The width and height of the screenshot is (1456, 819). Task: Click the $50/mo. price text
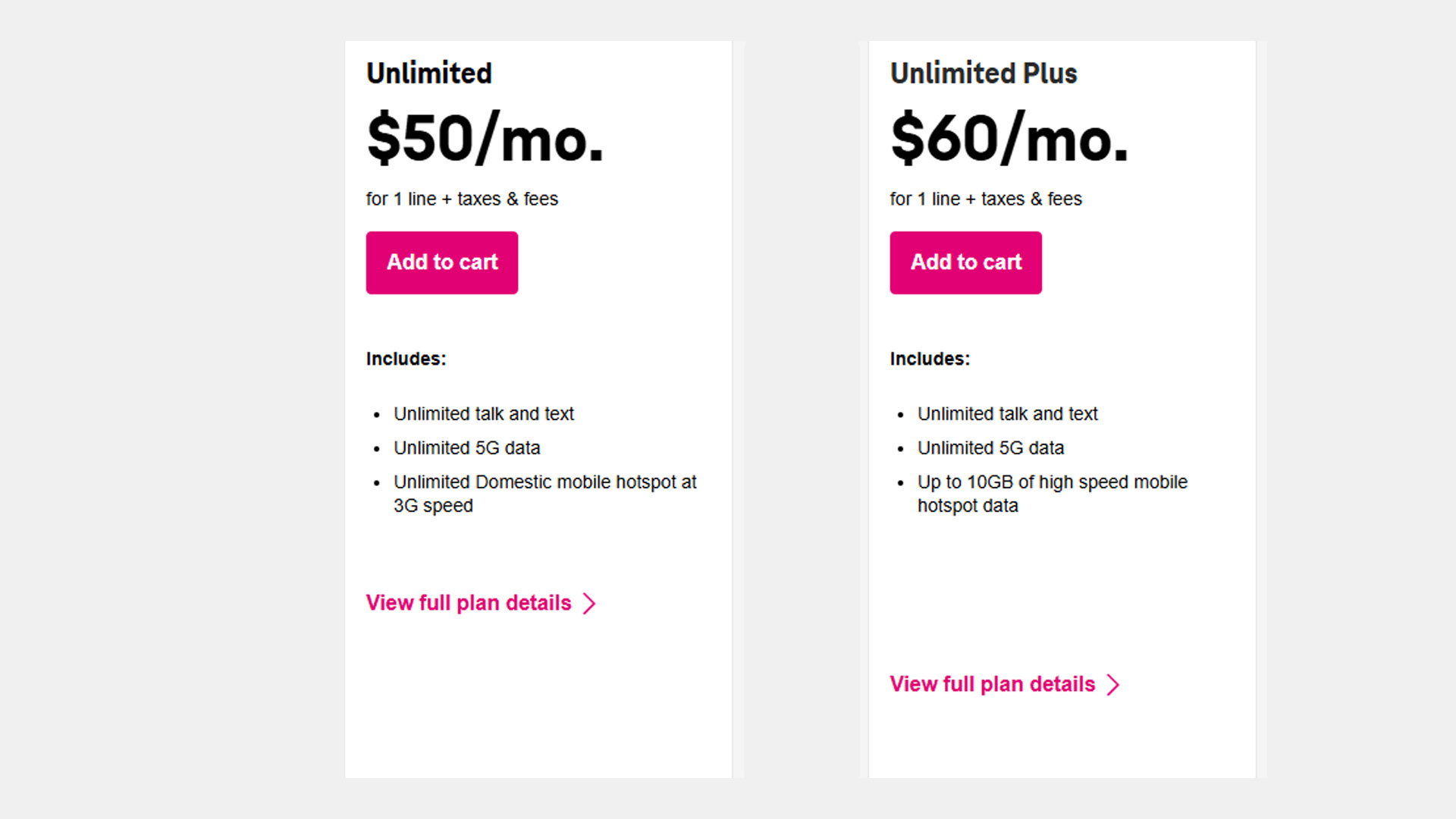click(x=485, y=136)
